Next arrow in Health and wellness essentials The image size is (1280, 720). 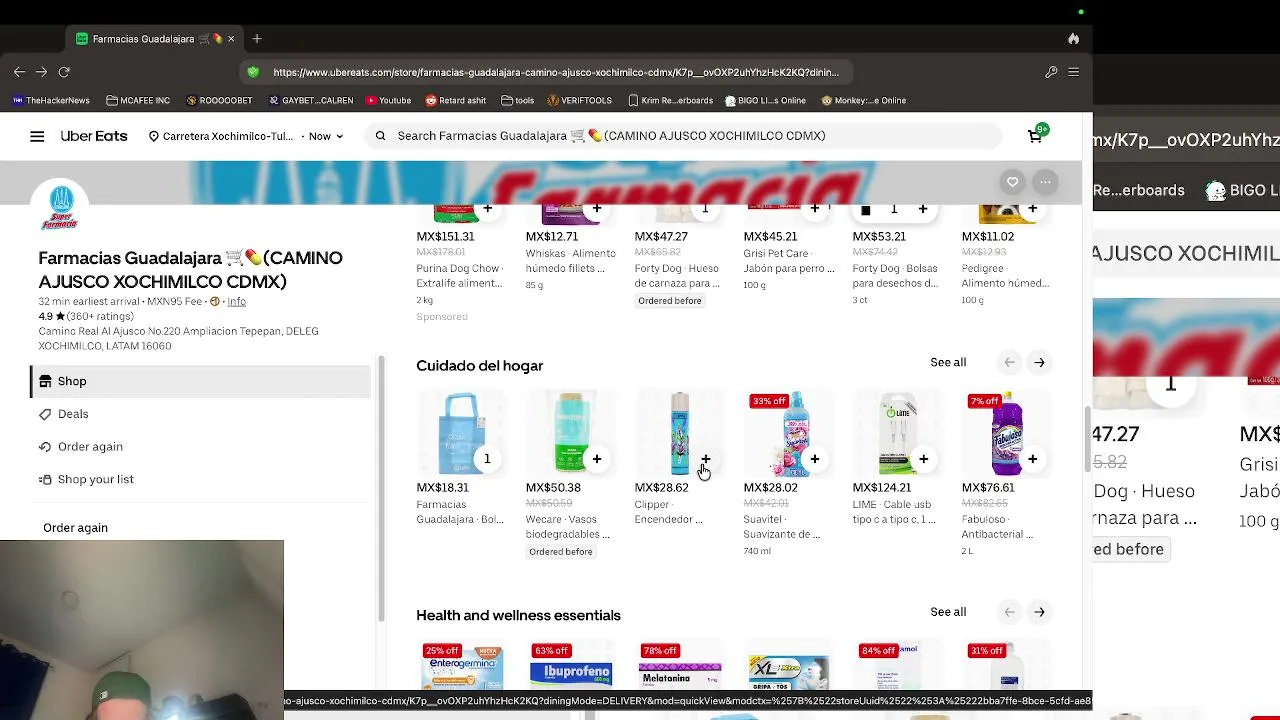click(1039, 612)
